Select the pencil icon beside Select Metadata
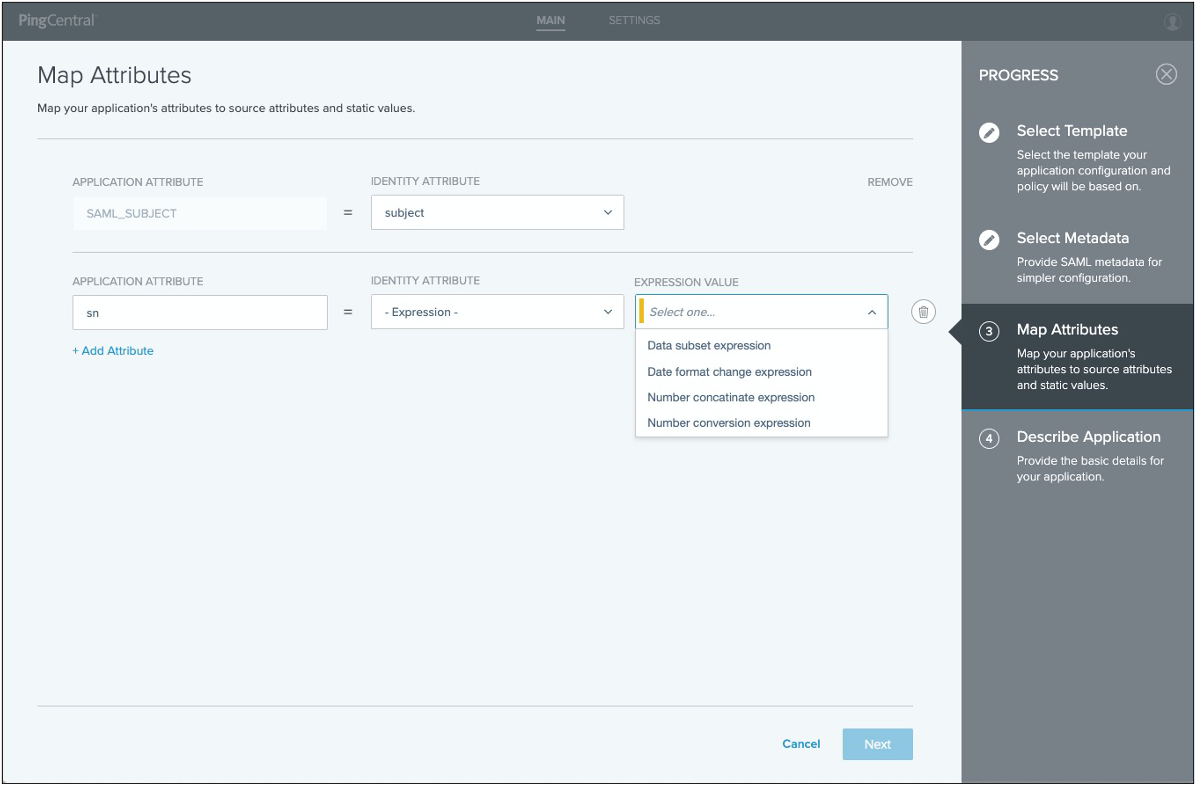1196x786 pixels. [x=988, y=240]
